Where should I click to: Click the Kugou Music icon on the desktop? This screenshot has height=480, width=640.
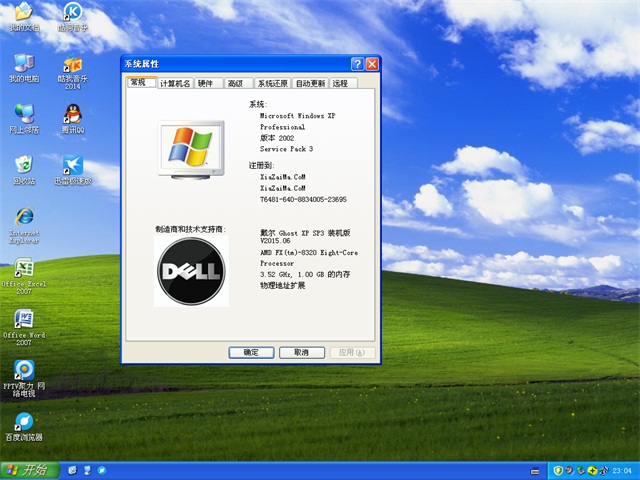click(72, 14)
